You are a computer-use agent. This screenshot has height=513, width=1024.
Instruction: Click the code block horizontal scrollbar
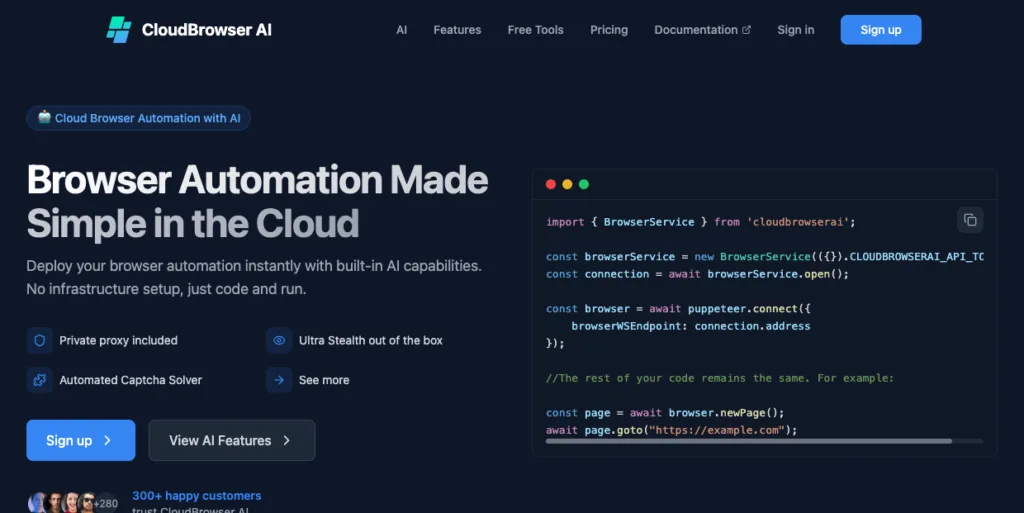pyautogui.click(x=748, y=441)
